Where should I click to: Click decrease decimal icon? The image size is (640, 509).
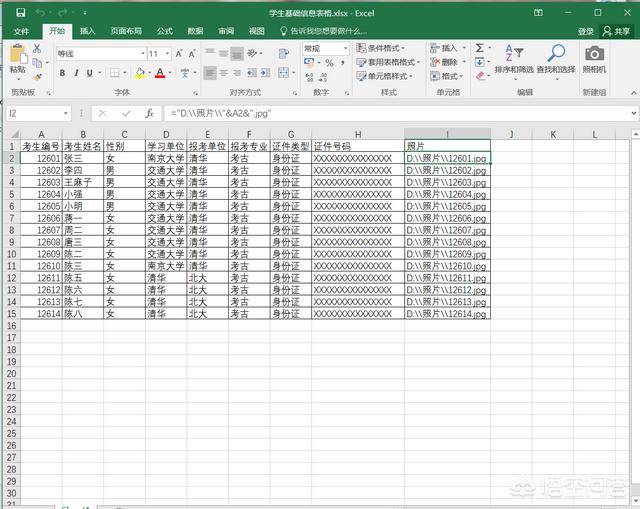323,77
